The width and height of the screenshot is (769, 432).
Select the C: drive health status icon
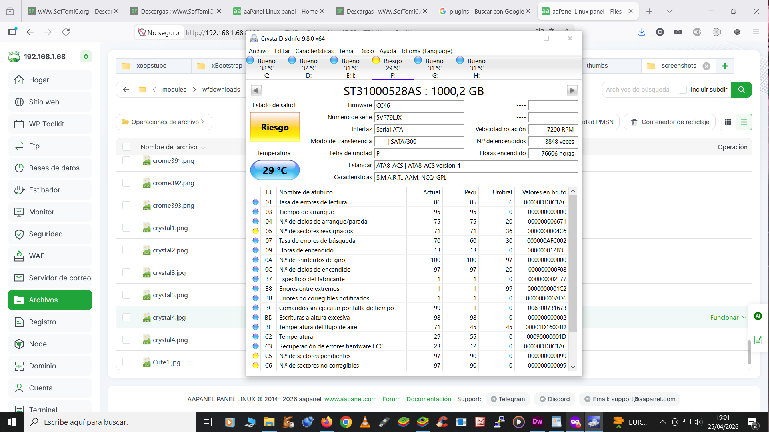(x=250, y=60)
